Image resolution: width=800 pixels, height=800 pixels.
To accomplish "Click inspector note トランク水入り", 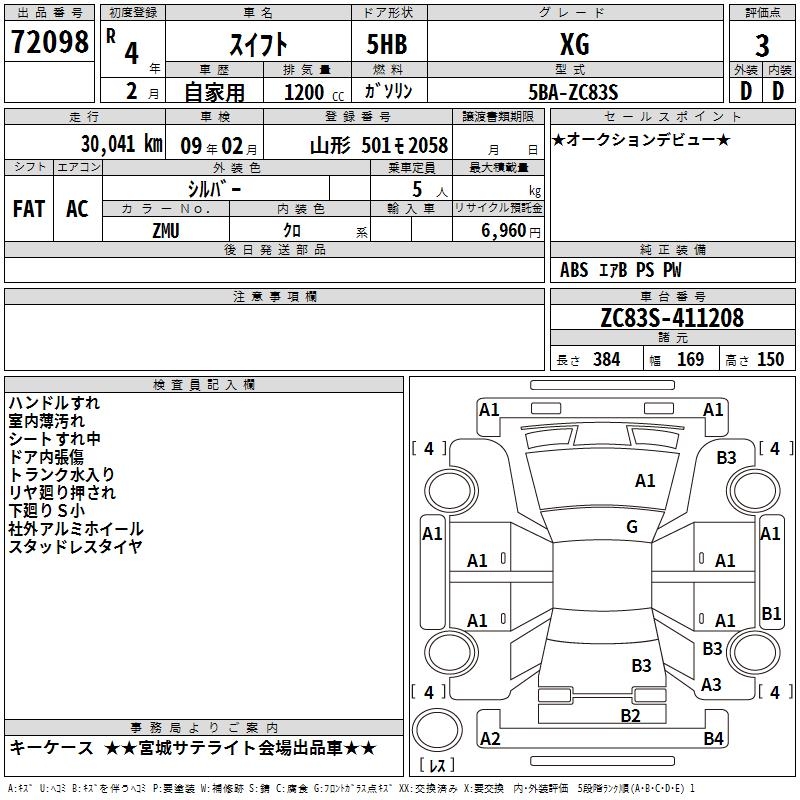I will (61, 474).
